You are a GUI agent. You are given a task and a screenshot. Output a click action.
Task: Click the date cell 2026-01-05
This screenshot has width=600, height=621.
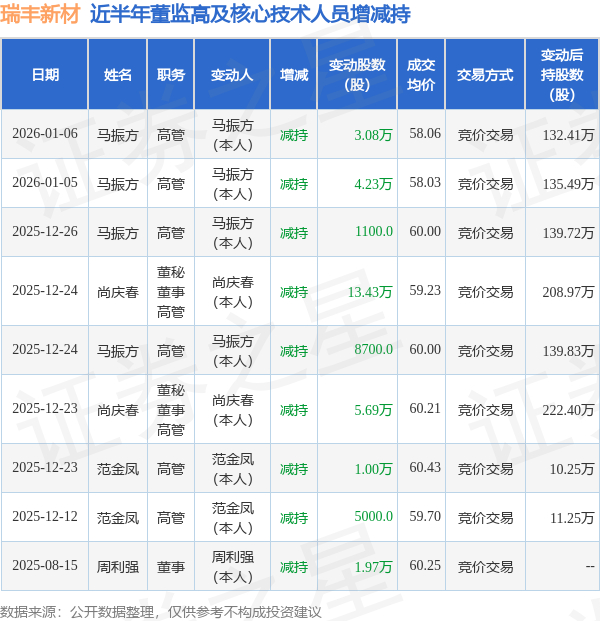(x=45, y=183)
